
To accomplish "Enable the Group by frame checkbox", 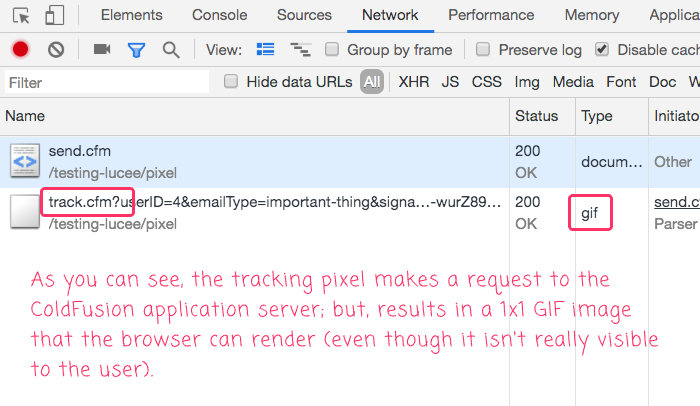I will [332, 49].
